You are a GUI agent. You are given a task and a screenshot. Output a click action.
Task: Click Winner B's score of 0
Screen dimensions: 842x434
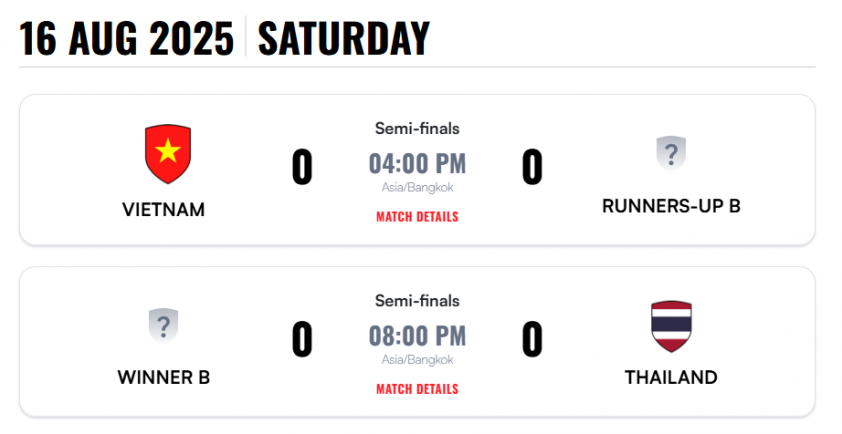(302, 339)
